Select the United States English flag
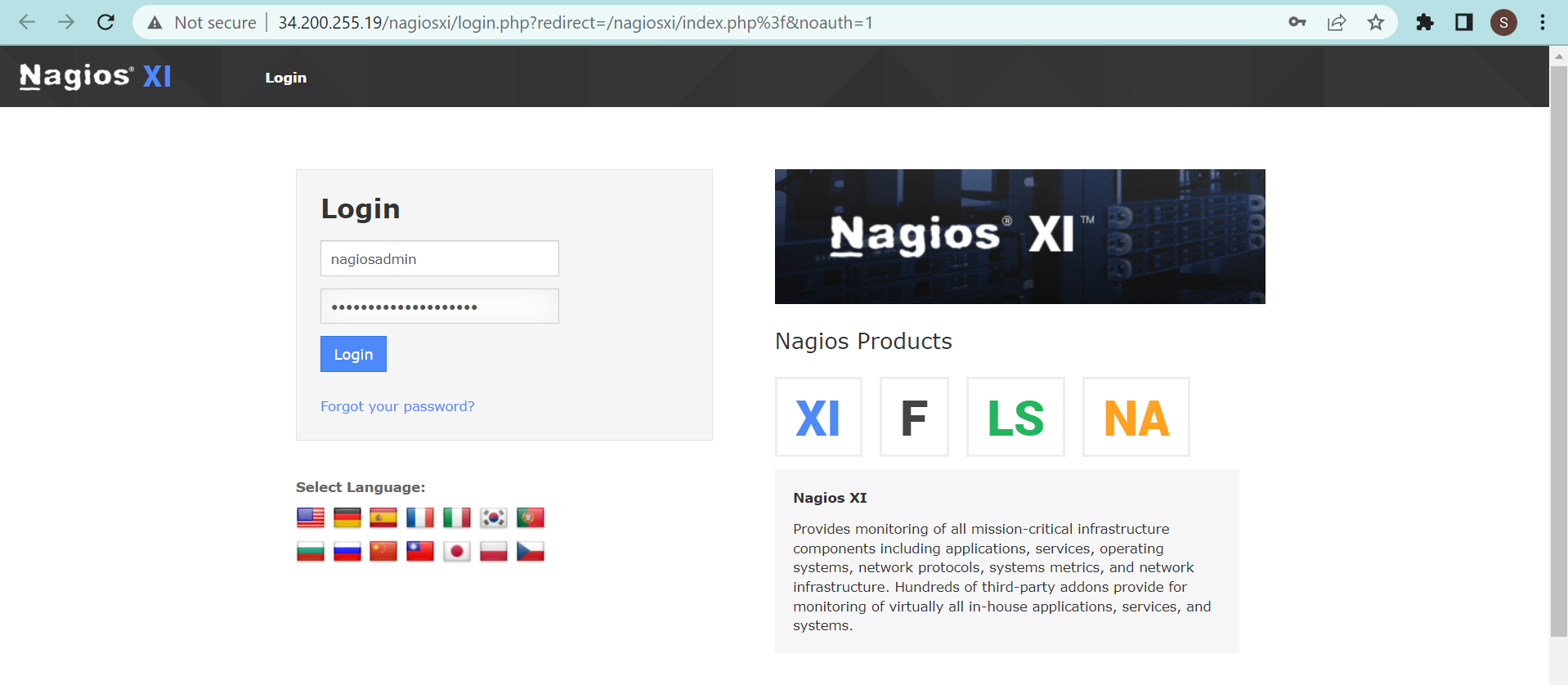The width and height of the screenshot is (1568, 685). pyautogui.click(x=311, y=517)
